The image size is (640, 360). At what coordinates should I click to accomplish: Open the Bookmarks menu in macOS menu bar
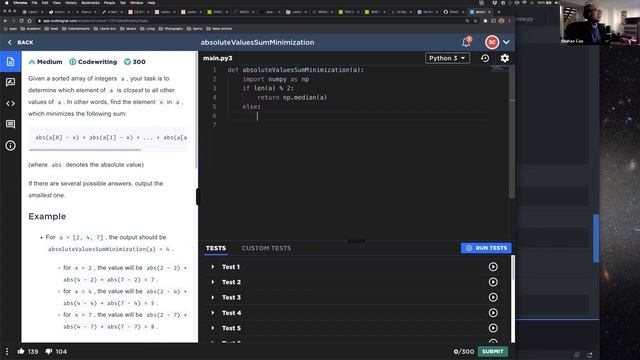tap(90, 2)
